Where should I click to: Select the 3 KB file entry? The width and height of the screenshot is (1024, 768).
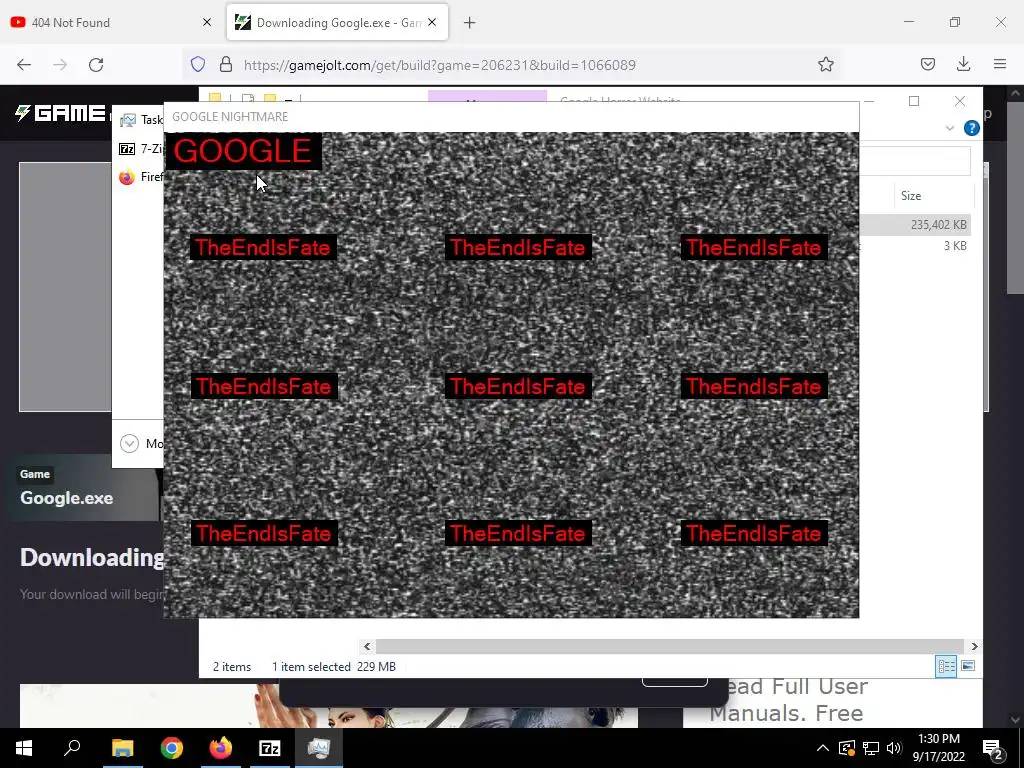coord(914,246)
